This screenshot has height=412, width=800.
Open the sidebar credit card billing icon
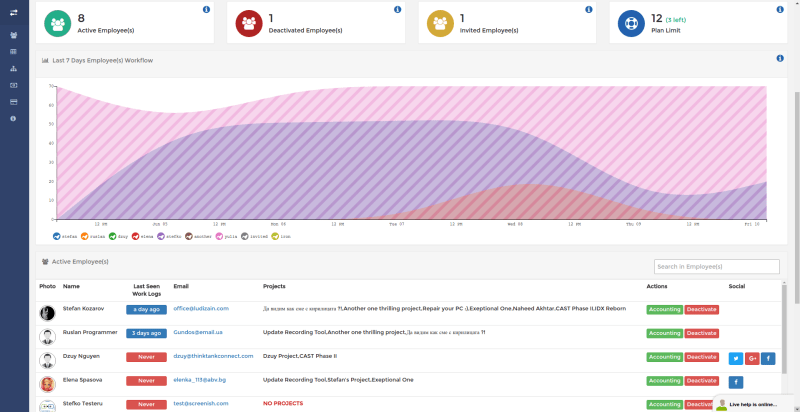coord(13,102)
